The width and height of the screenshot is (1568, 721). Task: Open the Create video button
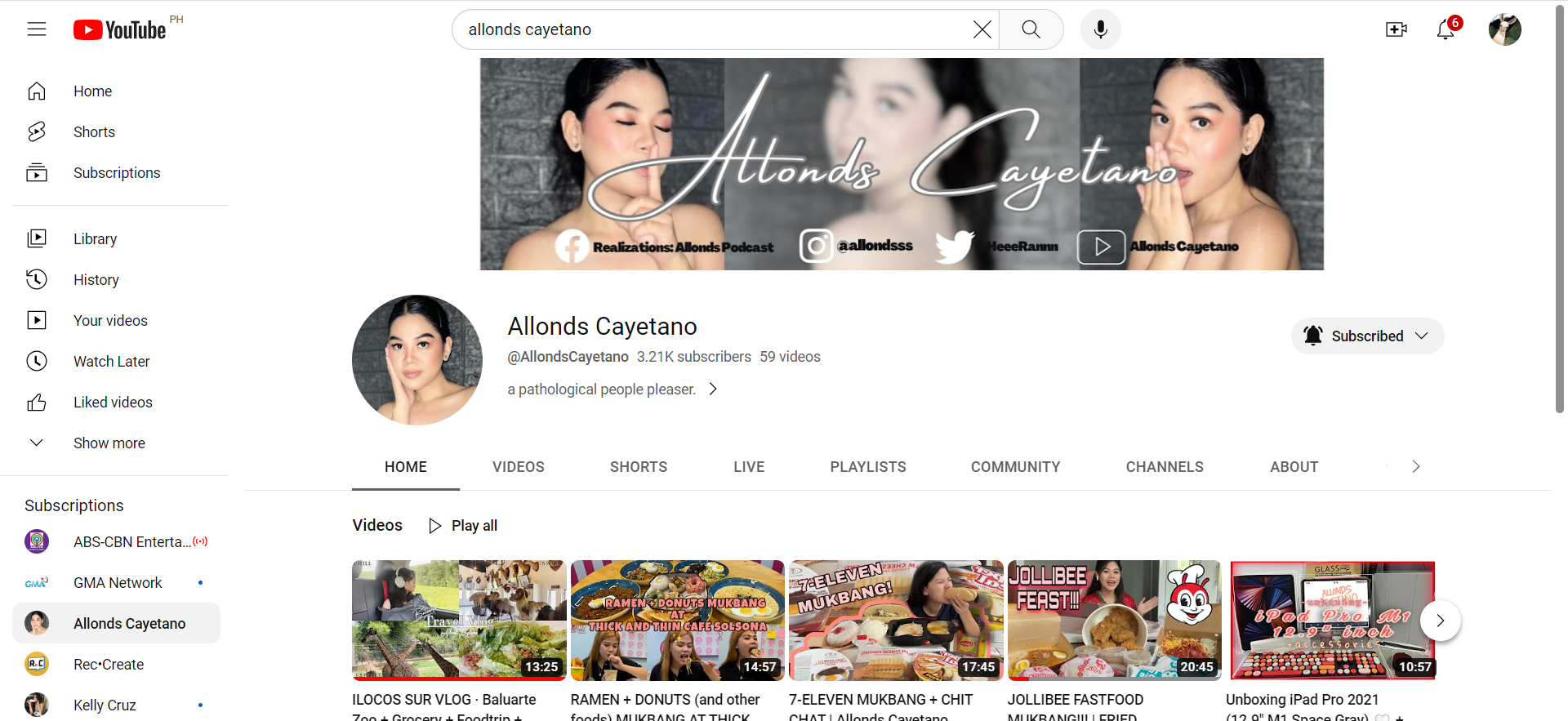[x=1396, y=29]
